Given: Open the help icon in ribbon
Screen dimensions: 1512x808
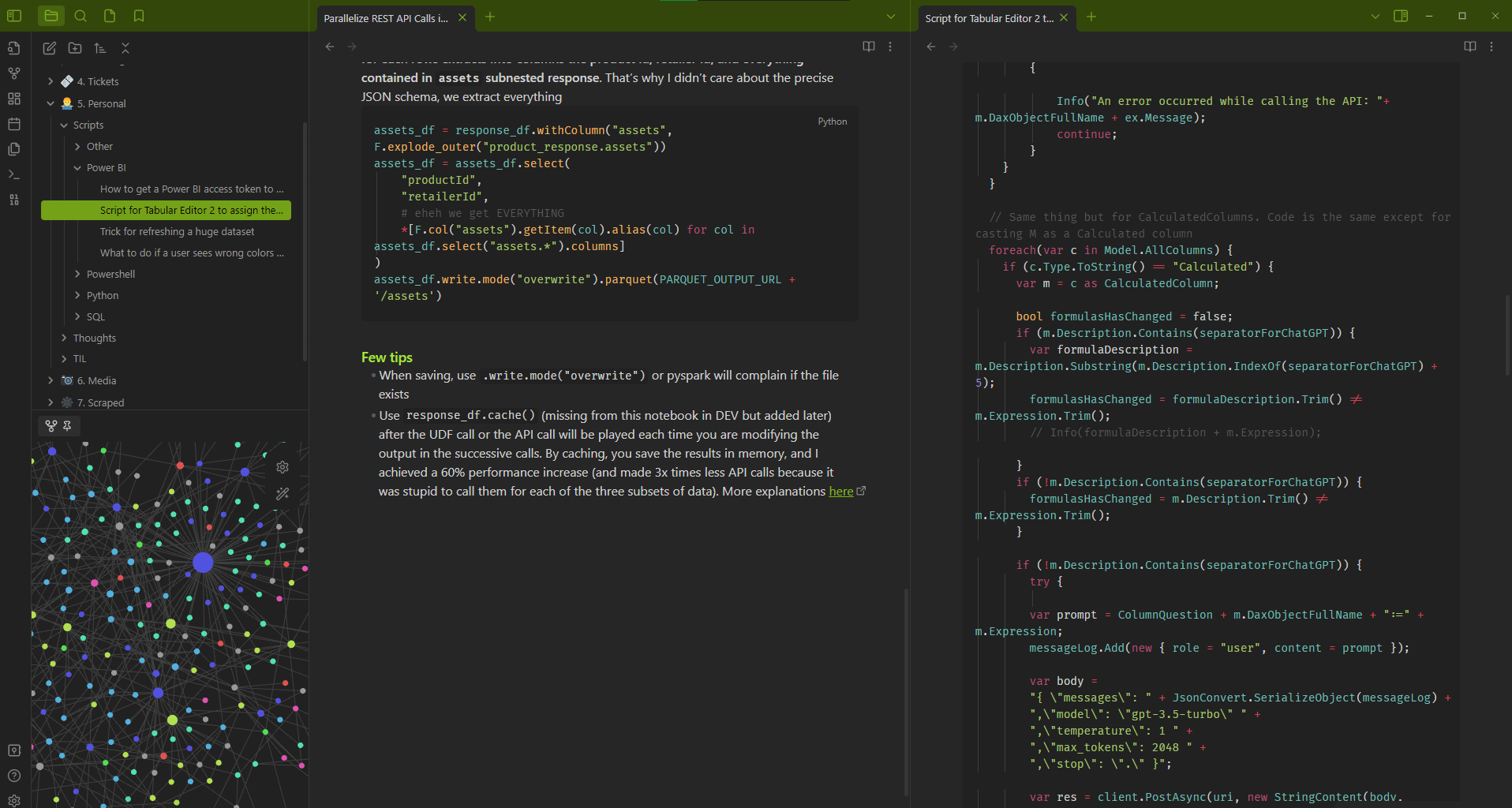Looking at the screenshot, I should (14, 776).
